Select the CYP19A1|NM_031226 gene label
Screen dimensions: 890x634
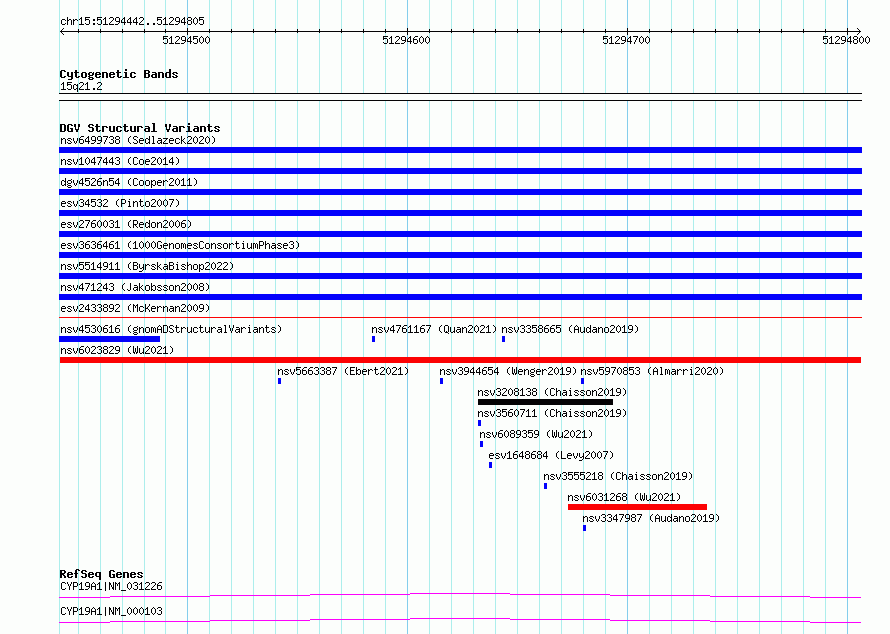111,586
